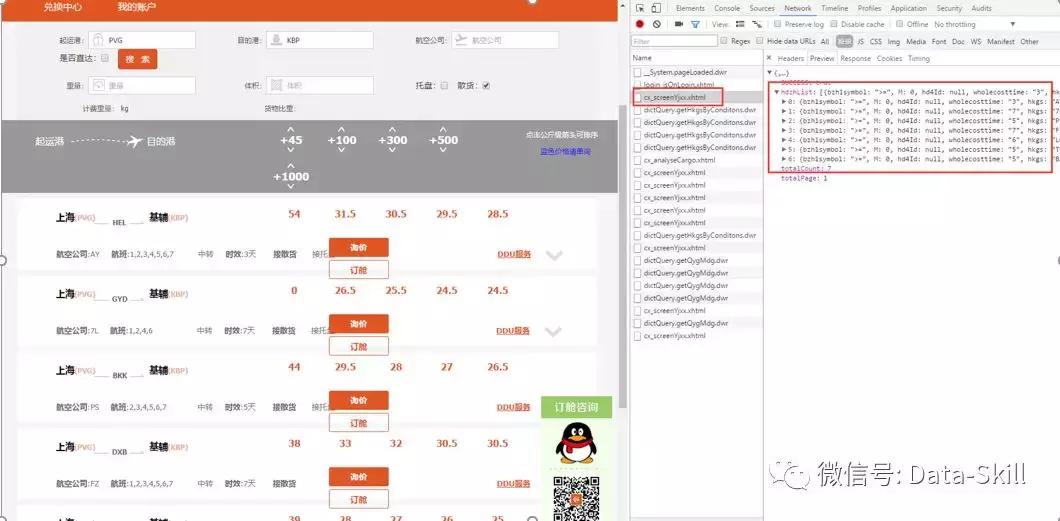Click the 目的港 destination field with KBP
1060x521 pixels.
[x=320, y=40]
